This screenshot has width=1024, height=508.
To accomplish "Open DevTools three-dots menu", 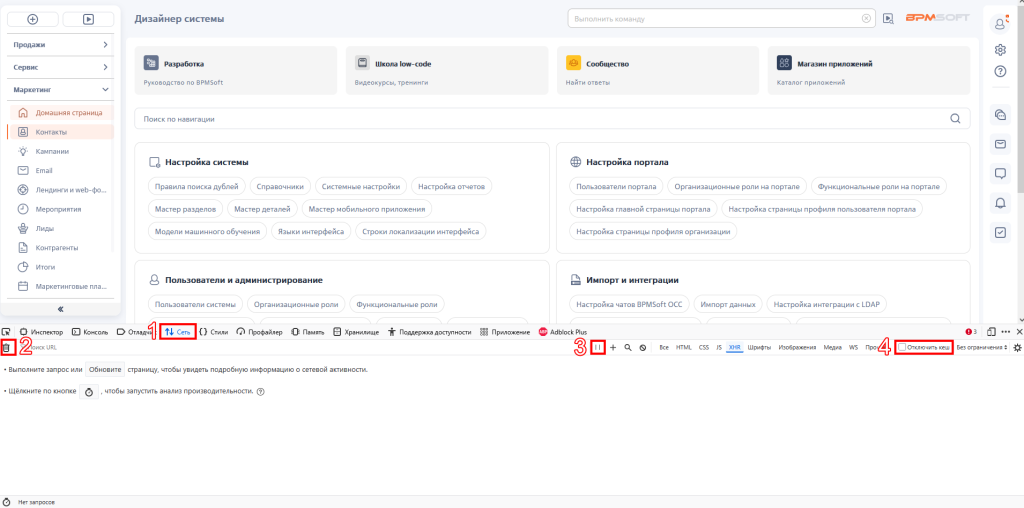I will (1006, 332).
